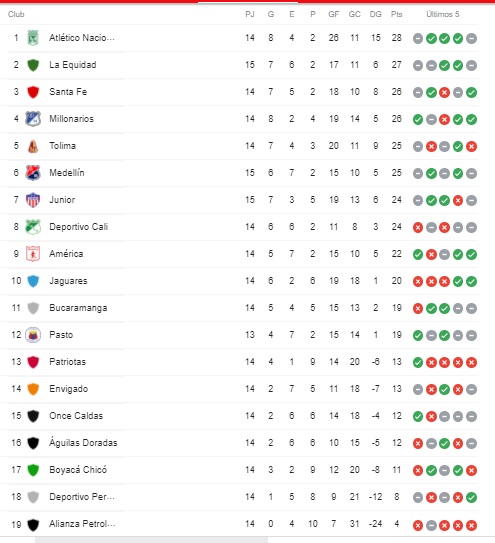
Task: Click the horizontal scrollbar at bottom
Action: click(x=151, y=540)
